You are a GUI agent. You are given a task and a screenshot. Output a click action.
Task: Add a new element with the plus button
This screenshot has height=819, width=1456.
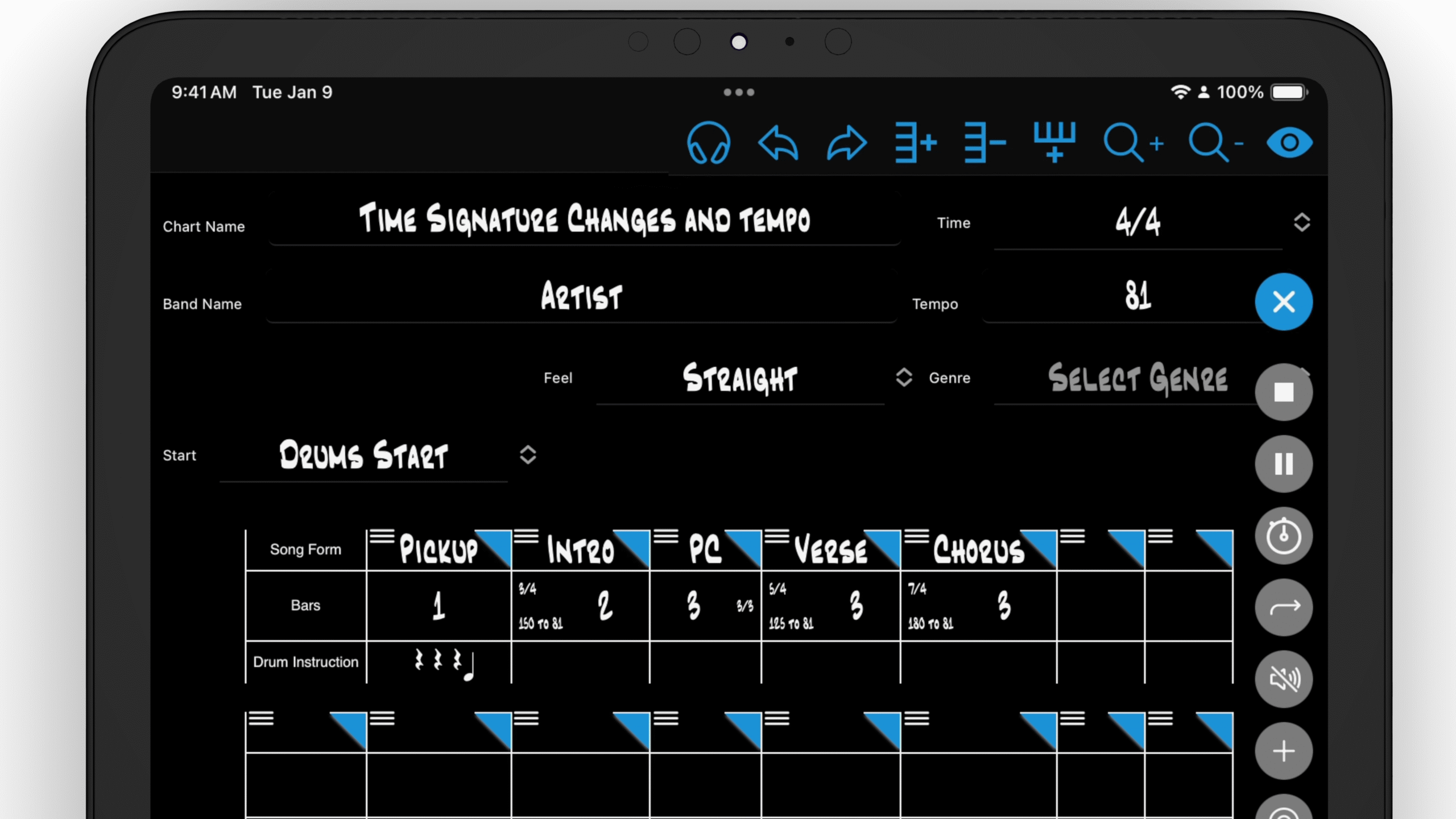[1284, 751]
